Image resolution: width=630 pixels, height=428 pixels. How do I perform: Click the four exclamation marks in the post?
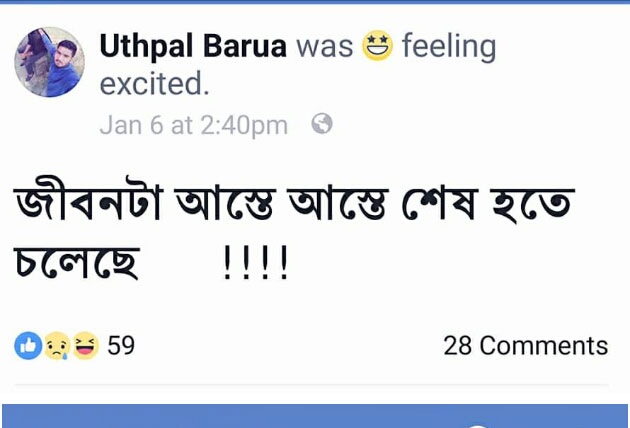click(256, 262)
